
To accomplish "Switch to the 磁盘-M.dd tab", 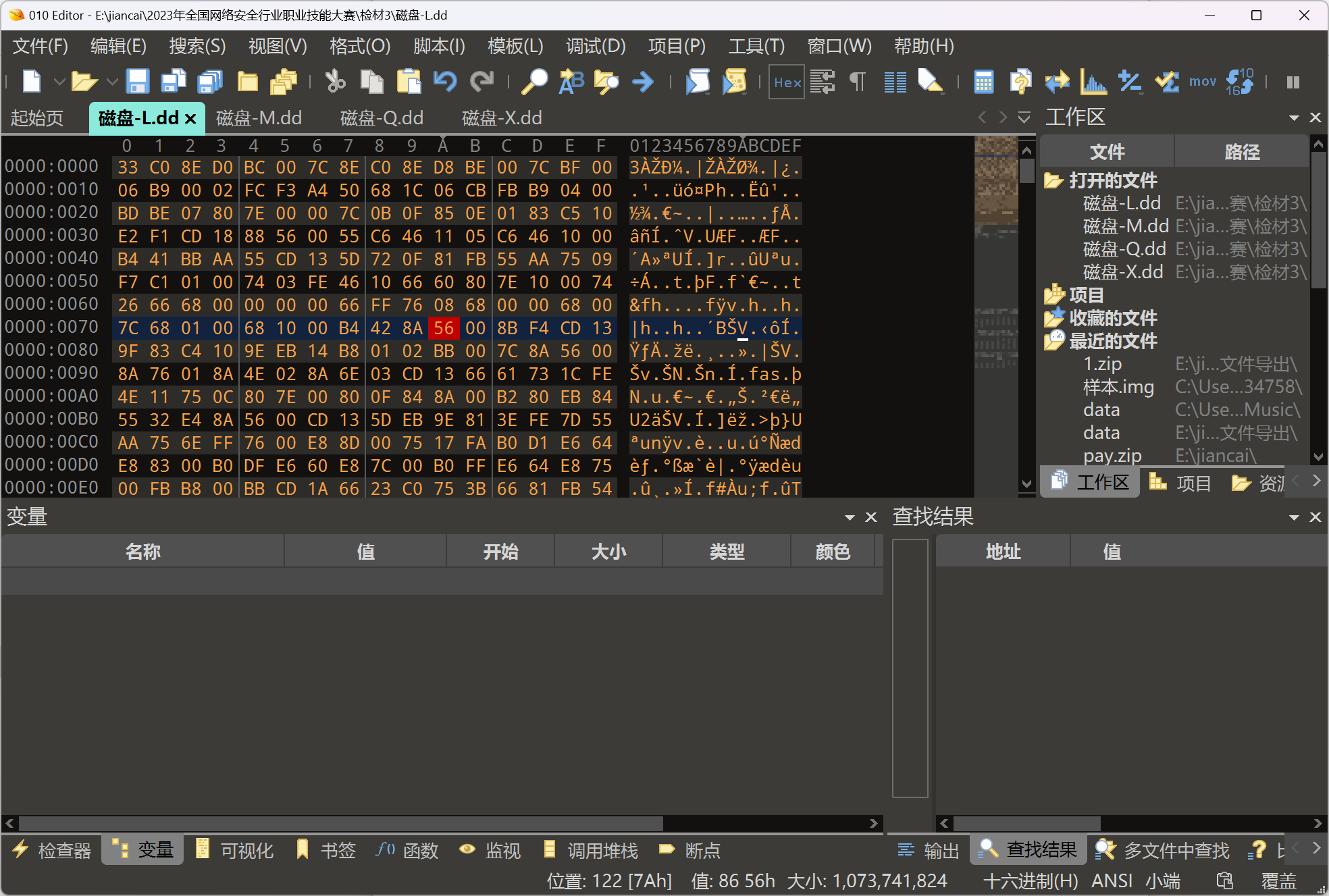I will coord(259,118).
